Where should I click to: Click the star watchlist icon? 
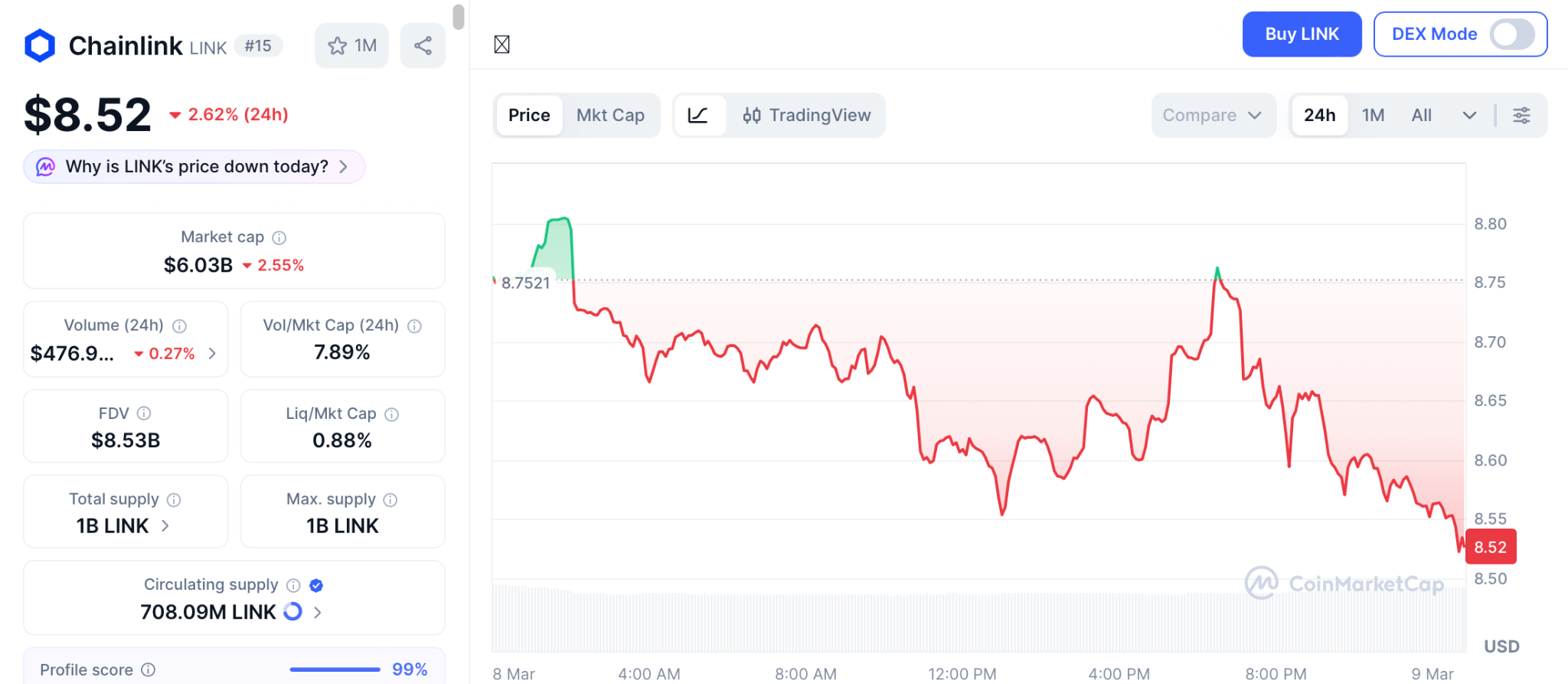coord(338,46)
